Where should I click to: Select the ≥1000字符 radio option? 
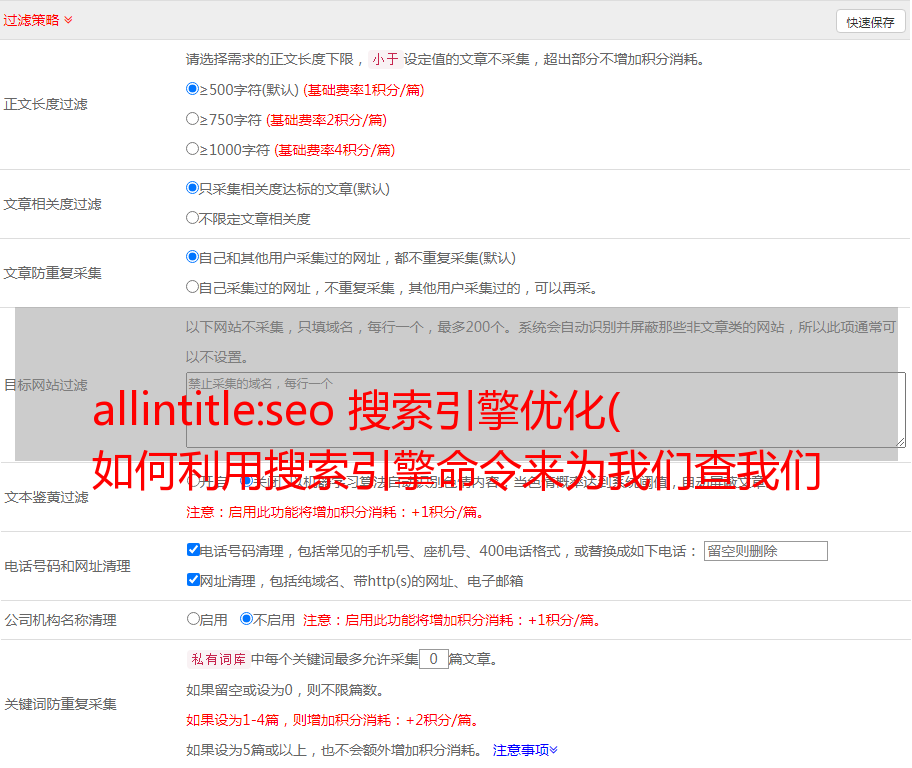click(192, 148)
